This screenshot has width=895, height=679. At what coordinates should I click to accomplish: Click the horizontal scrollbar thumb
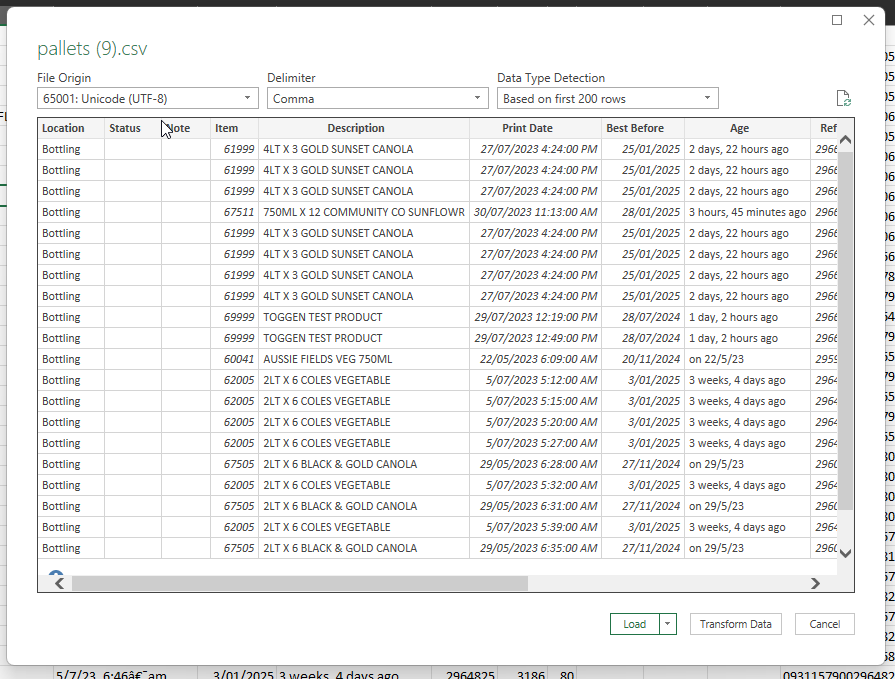pyautogui.click(x=300, y=583)
